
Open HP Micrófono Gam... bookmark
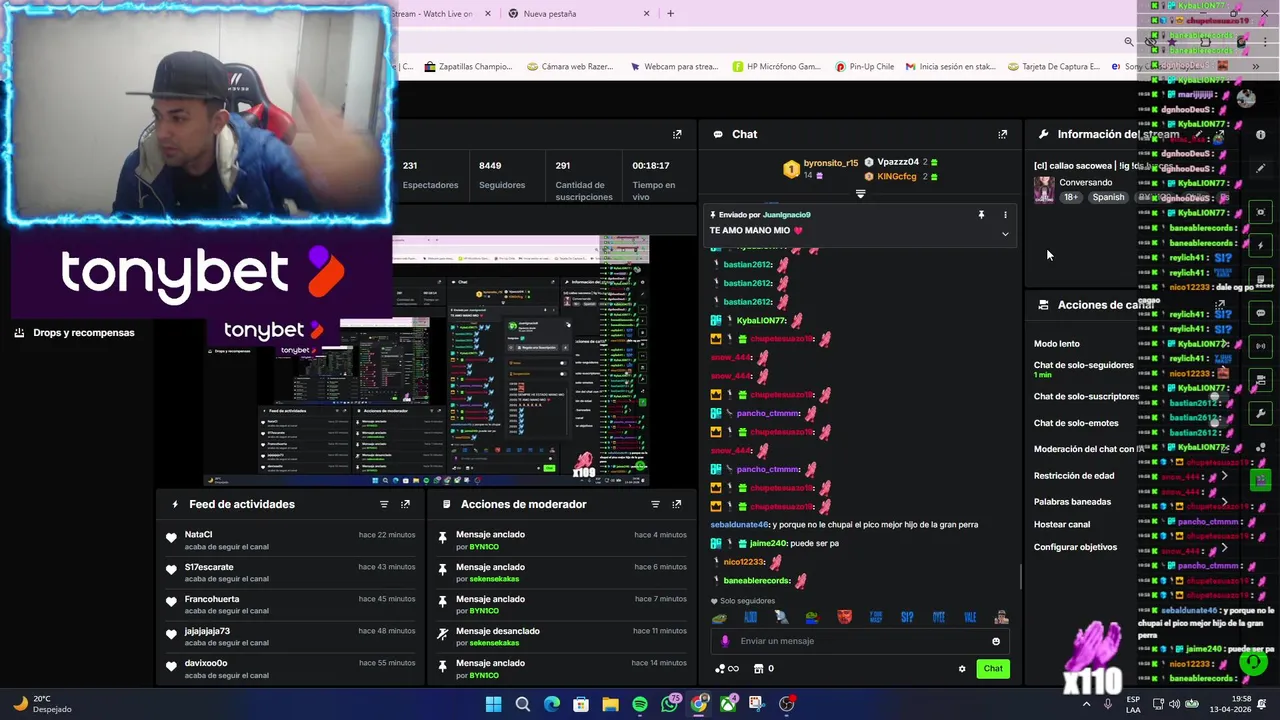point(776,67)
